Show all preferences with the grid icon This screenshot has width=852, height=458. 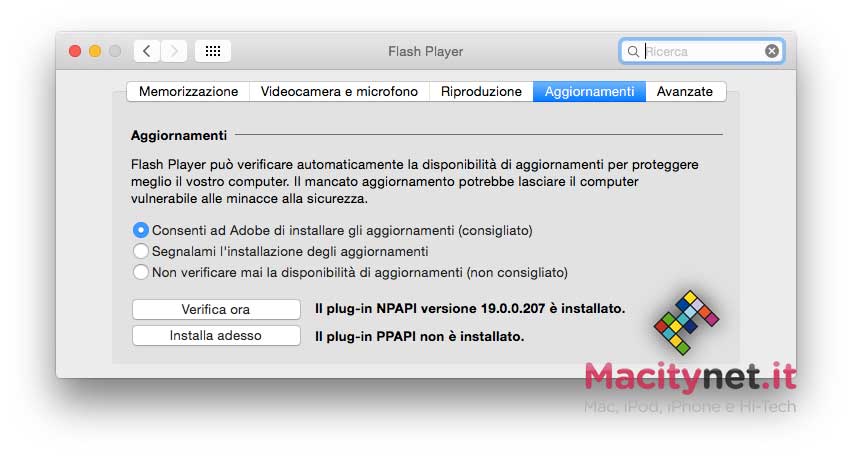(213, 51)
